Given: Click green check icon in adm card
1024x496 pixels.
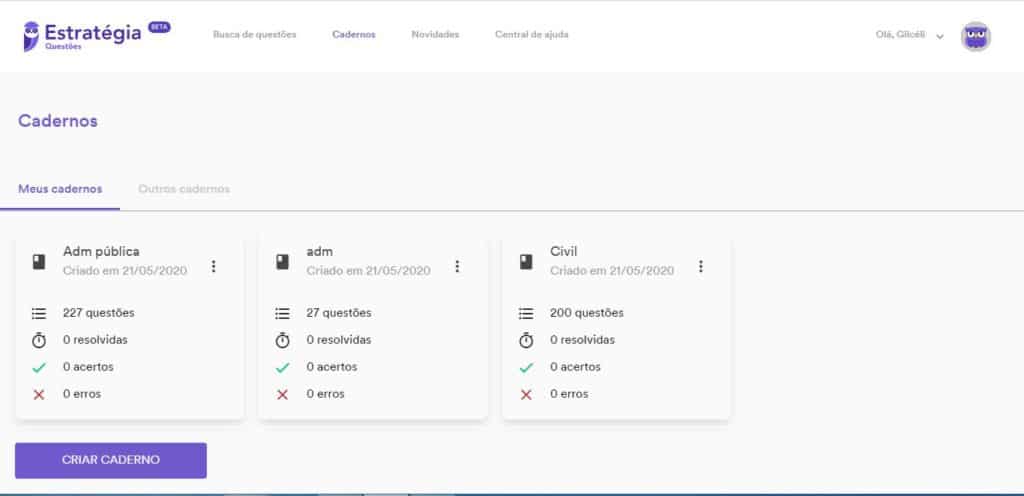Looking at the screenshot, I should click(282, 368).
